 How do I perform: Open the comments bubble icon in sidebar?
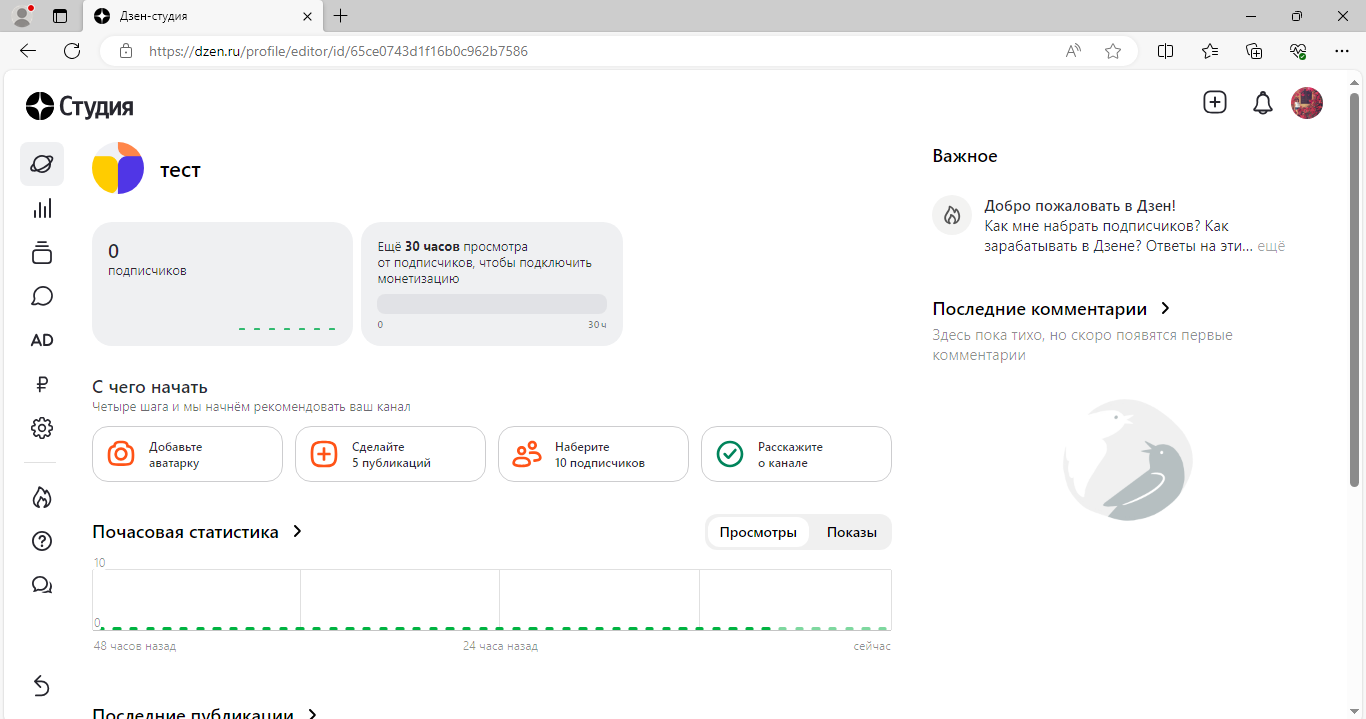[42, 296]
